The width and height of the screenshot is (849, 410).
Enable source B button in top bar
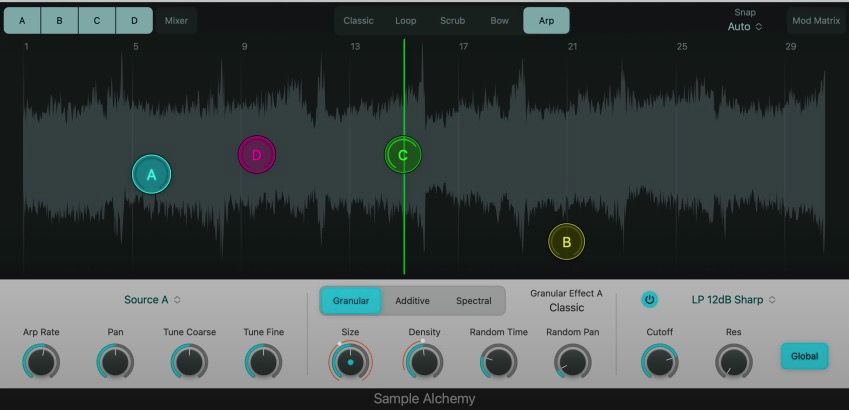59,20
